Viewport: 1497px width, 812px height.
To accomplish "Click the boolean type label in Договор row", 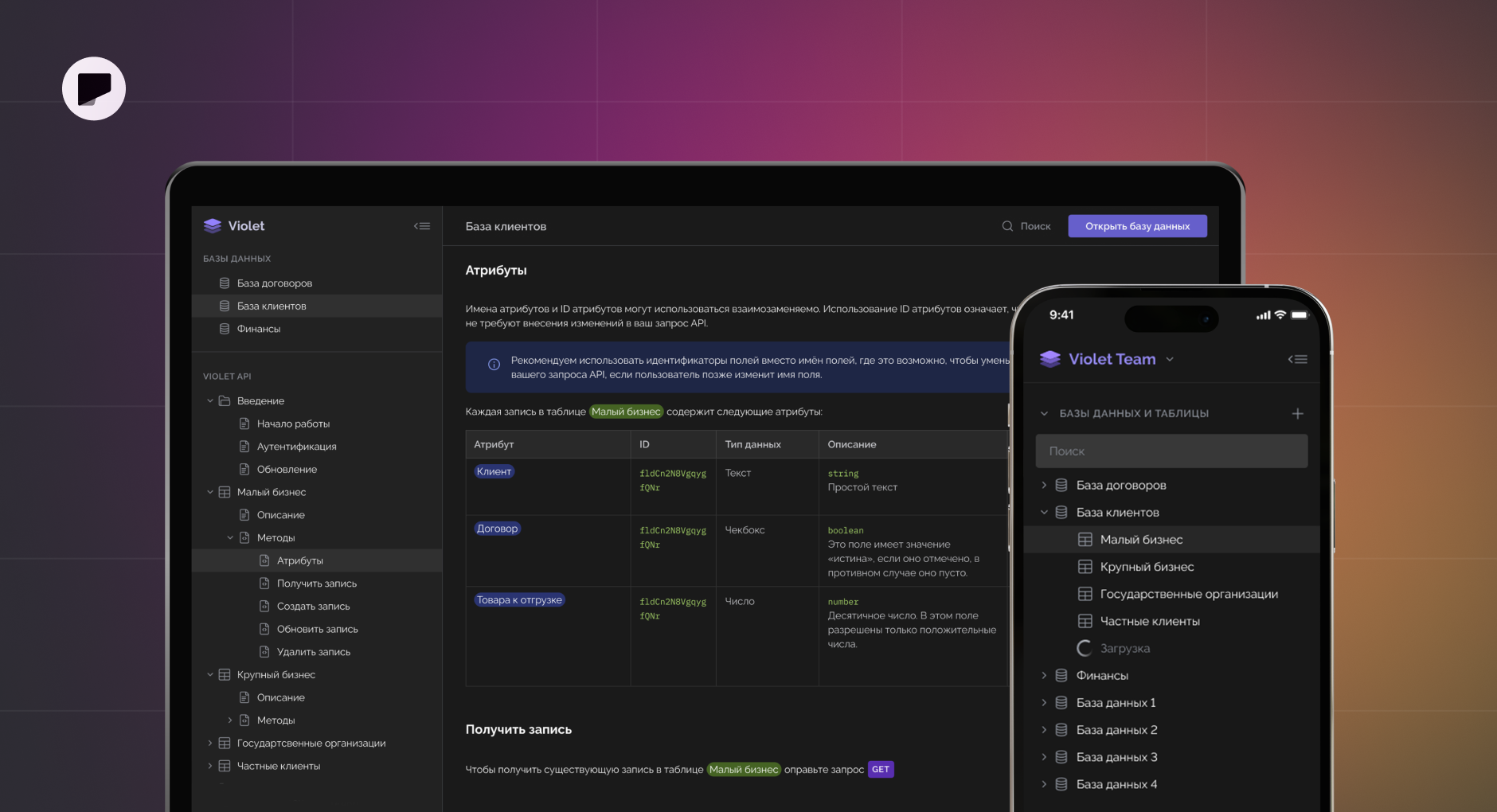I will point(845,530).
